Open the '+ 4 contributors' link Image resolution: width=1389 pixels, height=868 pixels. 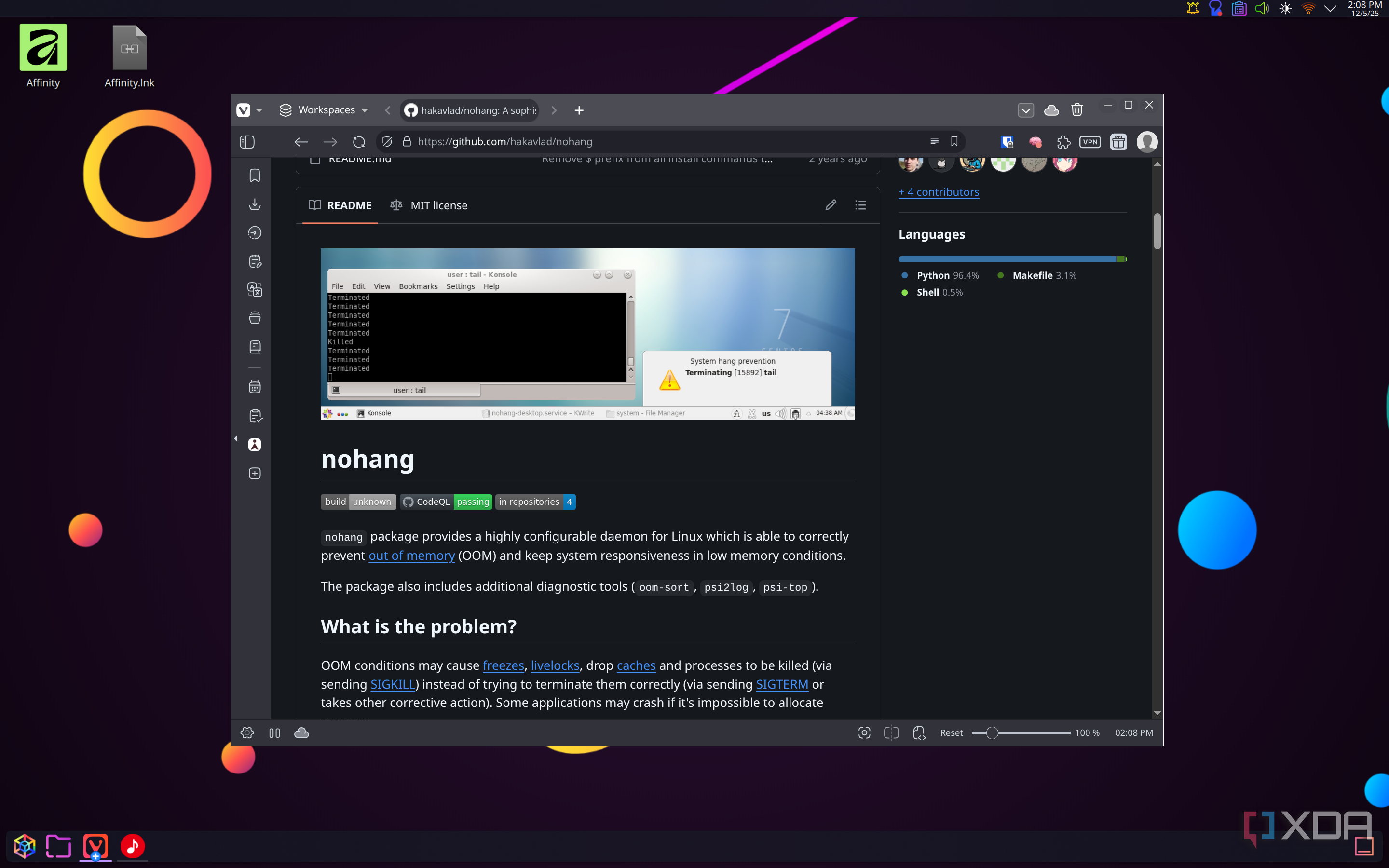[x=939, y=192]
